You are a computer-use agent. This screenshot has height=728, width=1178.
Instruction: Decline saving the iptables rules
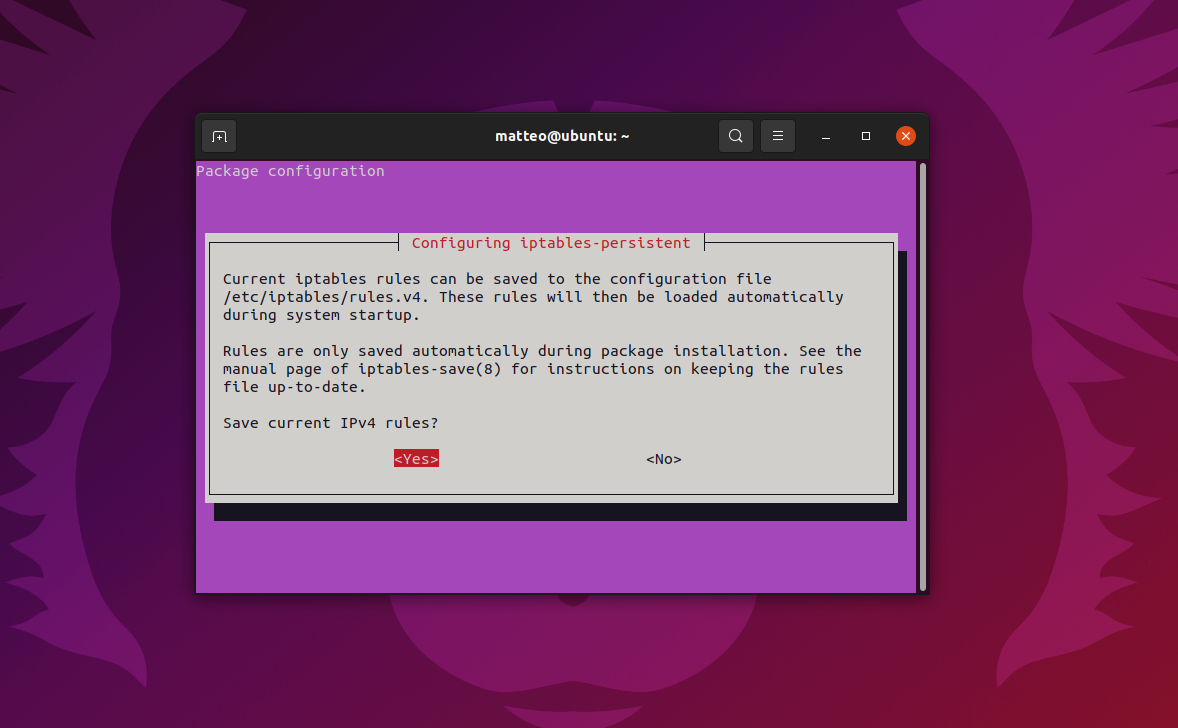pyautogui.click(x=663, y=458)
